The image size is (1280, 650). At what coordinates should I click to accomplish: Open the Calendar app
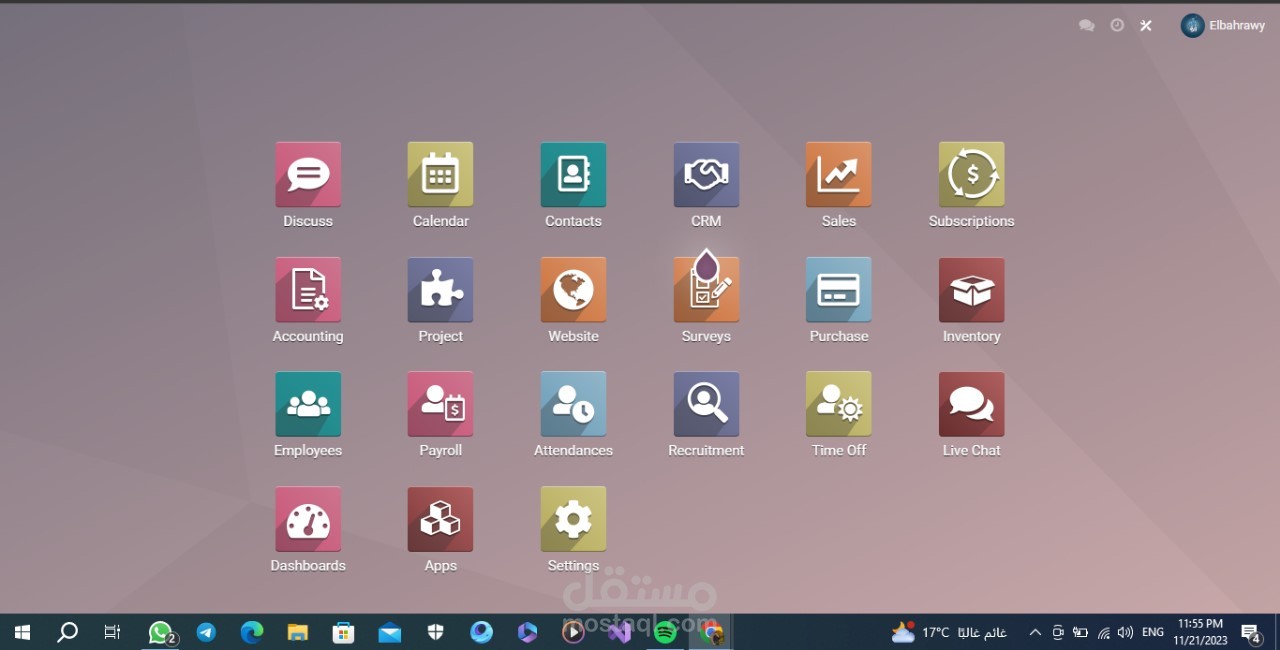440,175
